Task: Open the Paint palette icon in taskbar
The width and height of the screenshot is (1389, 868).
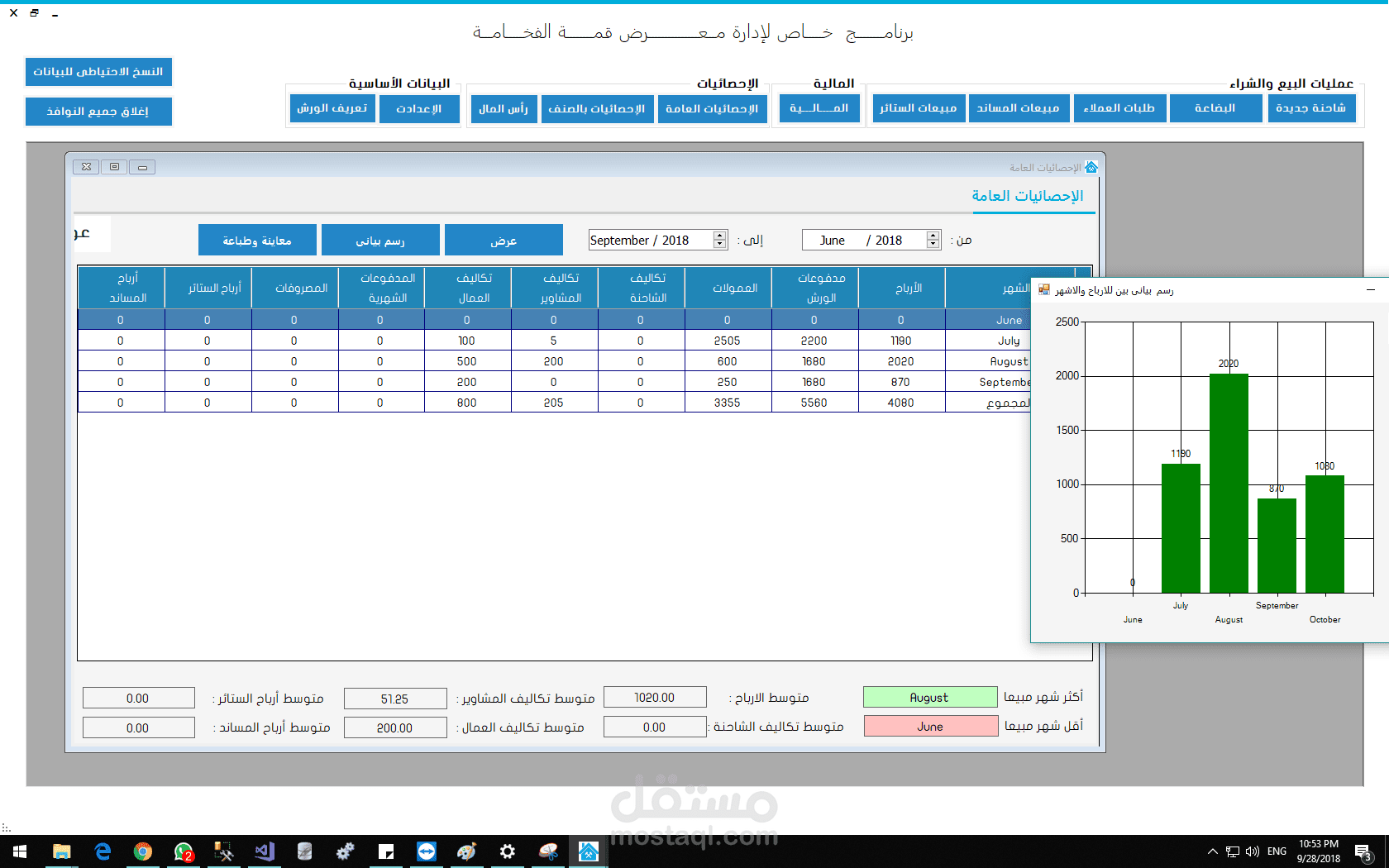Action: [467, 851]
